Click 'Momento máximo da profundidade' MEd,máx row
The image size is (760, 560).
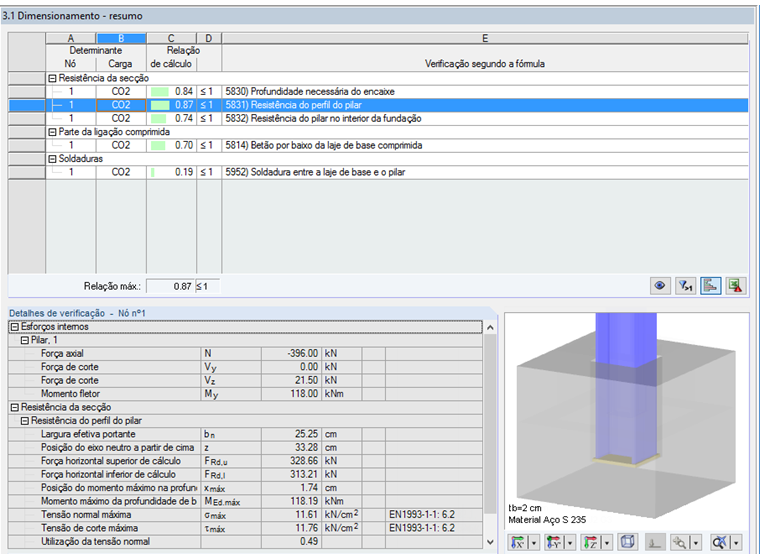tap(245, 501)
